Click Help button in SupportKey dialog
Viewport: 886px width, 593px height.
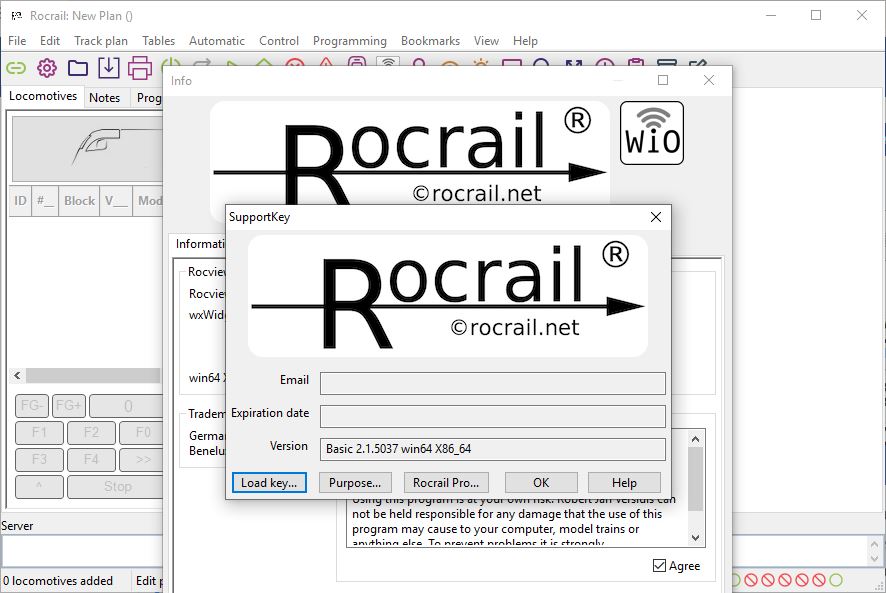(624, 483)
